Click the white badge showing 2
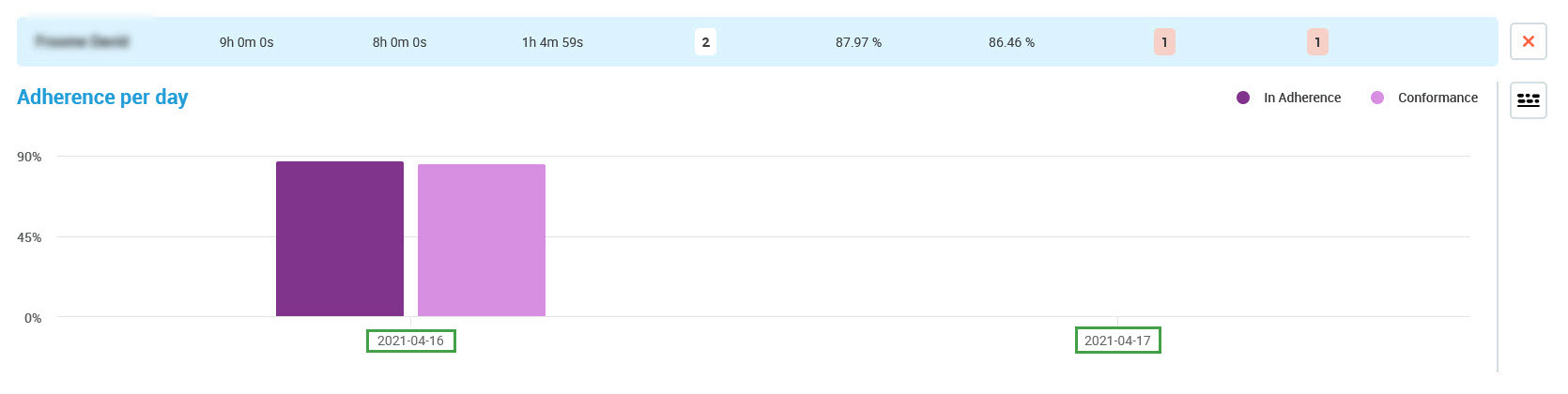The width and height of the screenshot is (1568, 394). pyautogui.click(x=705, y=42)
